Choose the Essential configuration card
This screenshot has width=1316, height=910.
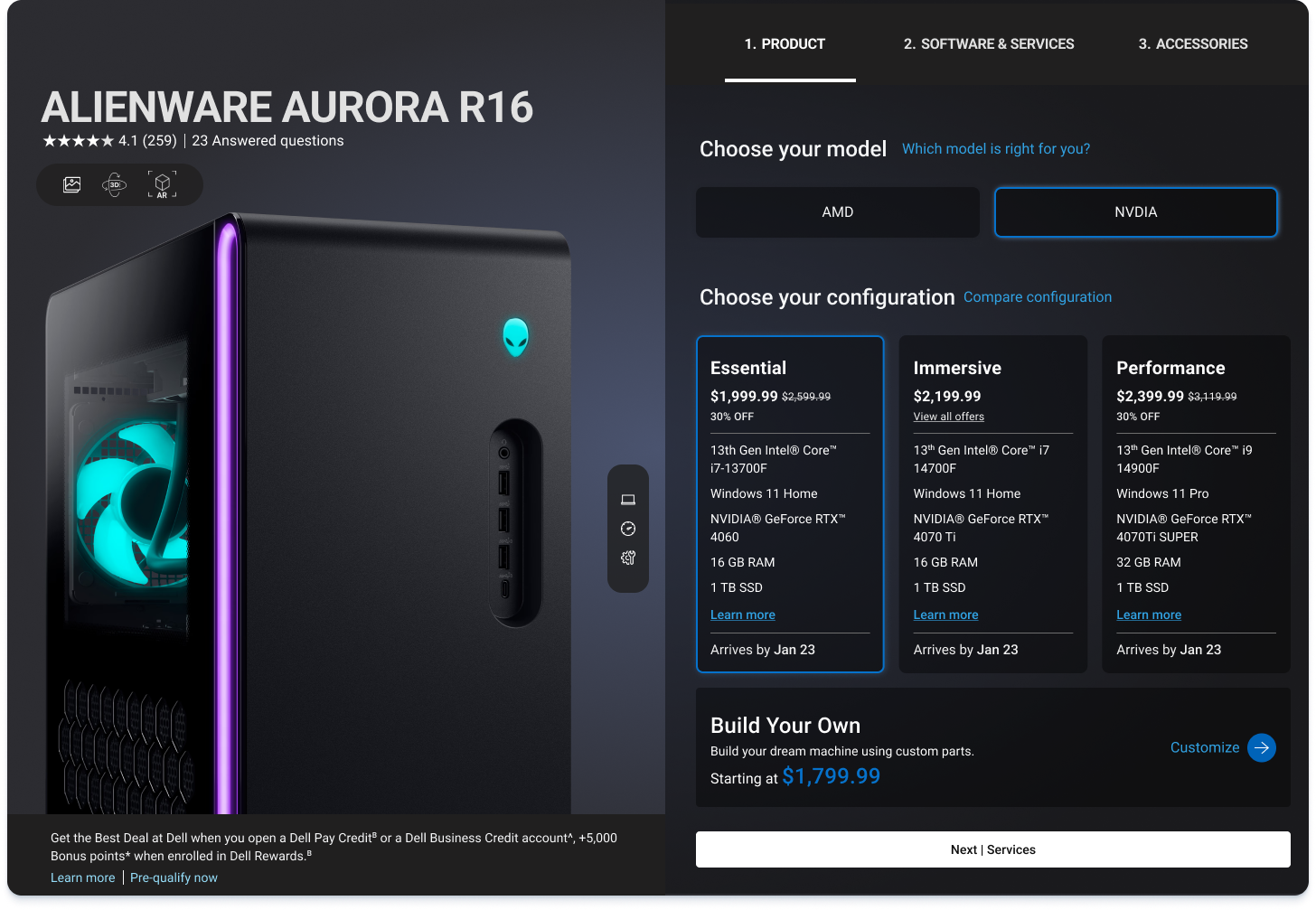(x=790, y=504)
